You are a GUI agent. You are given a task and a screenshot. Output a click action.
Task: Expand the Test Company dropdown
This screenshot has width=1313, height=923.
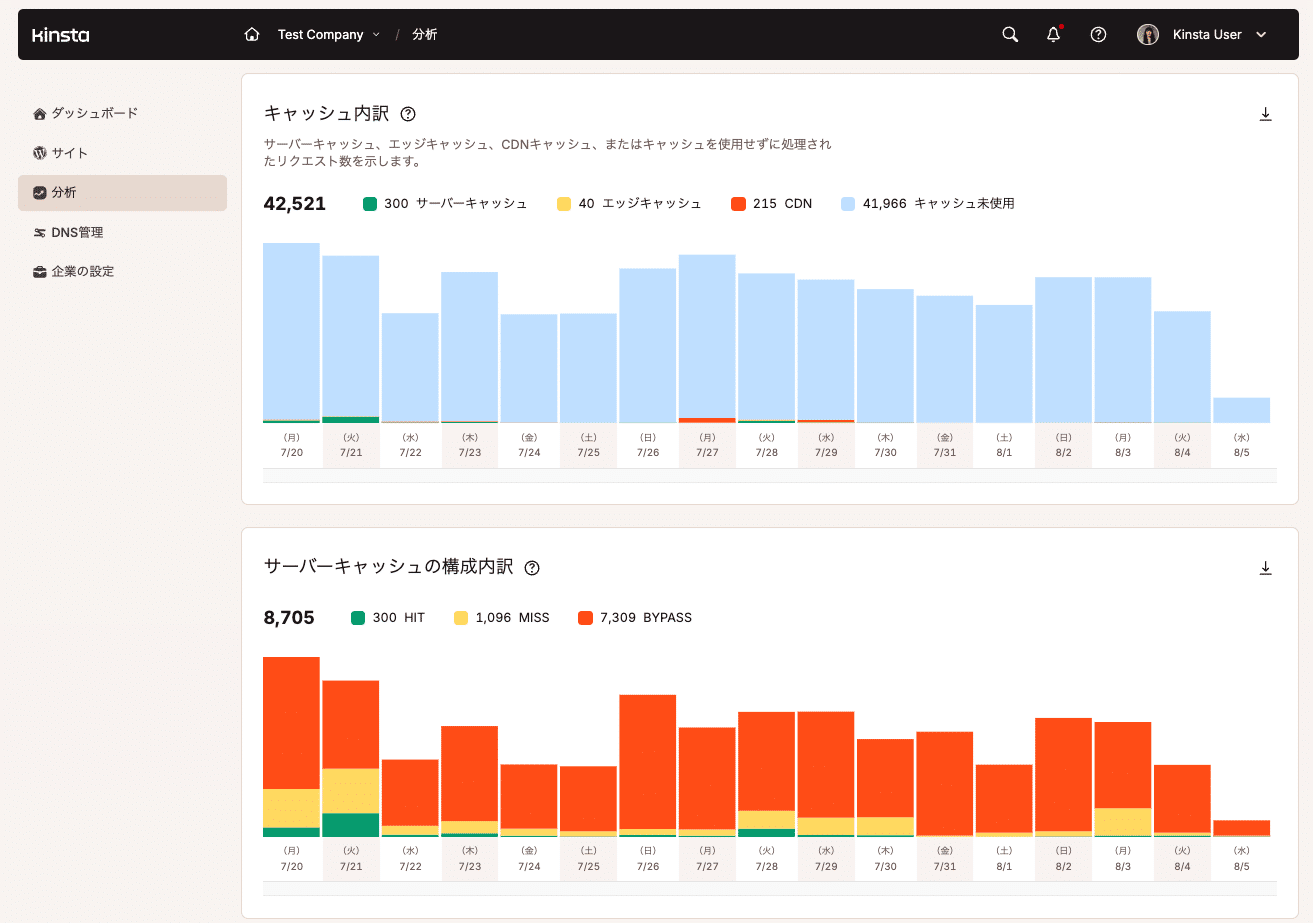click(x=329, y=34)
